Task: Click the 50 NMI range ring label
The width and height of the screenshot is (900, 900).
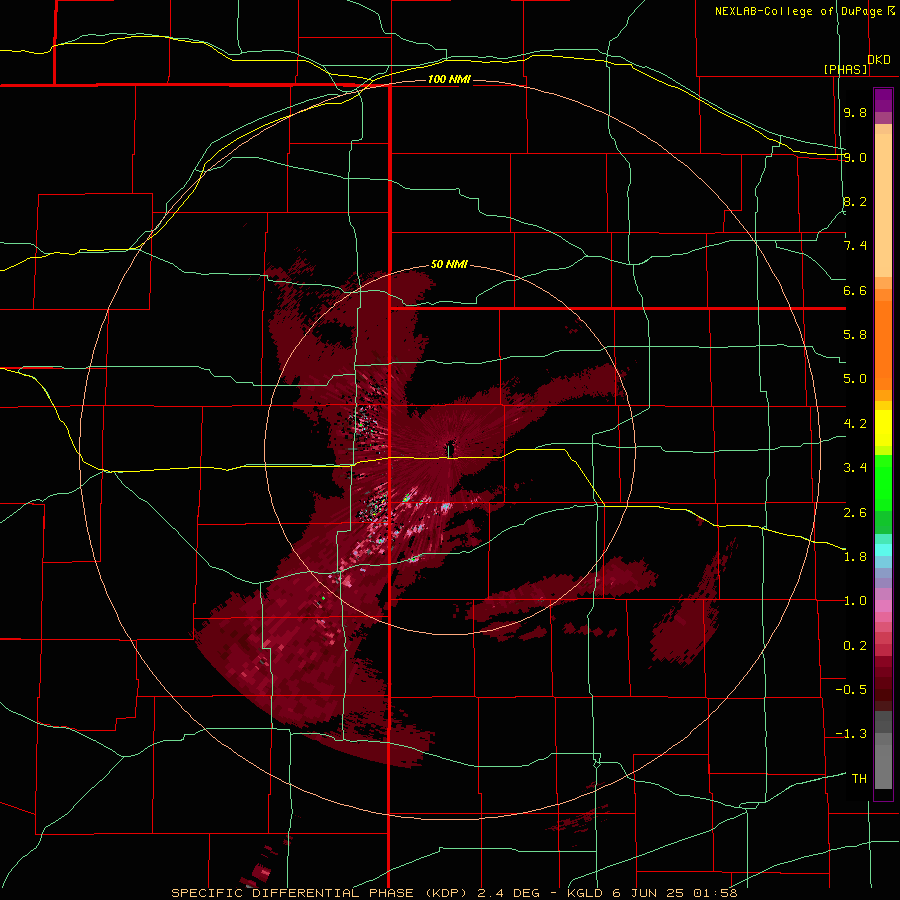Action: [x=449, y=265]
